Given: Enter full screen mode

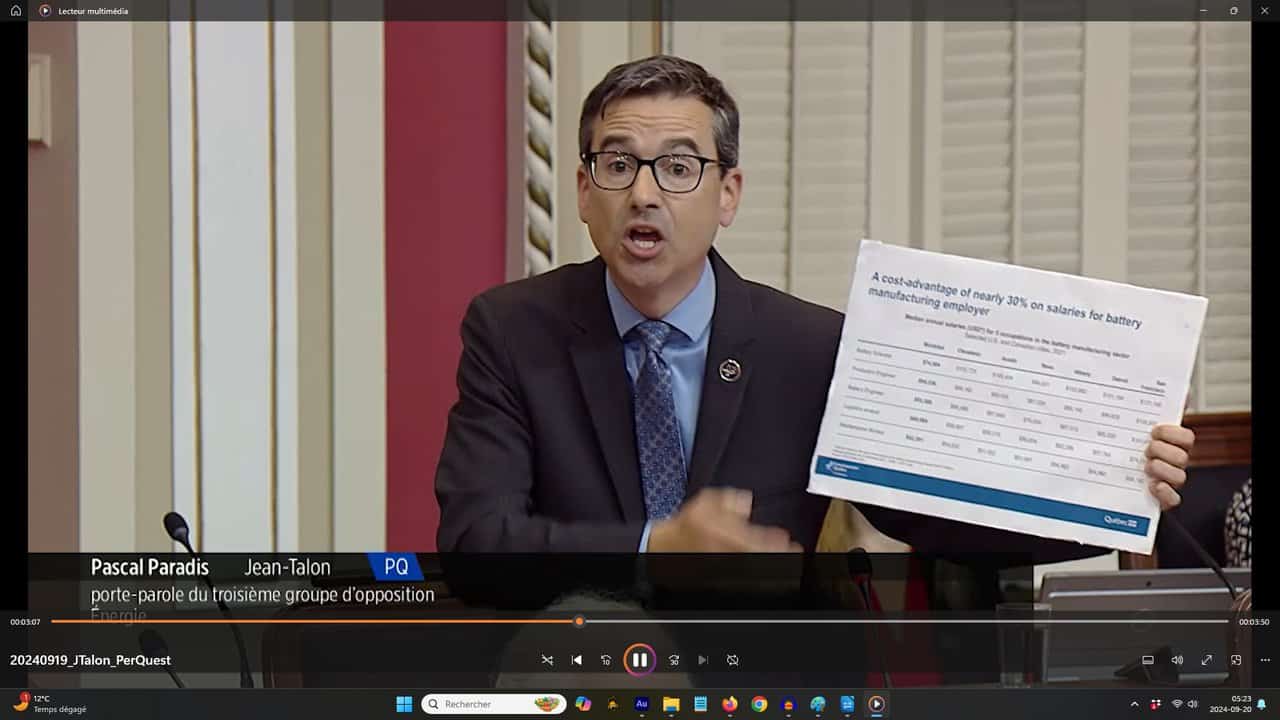Looking at the screenshot, I should coord(1207,660).
